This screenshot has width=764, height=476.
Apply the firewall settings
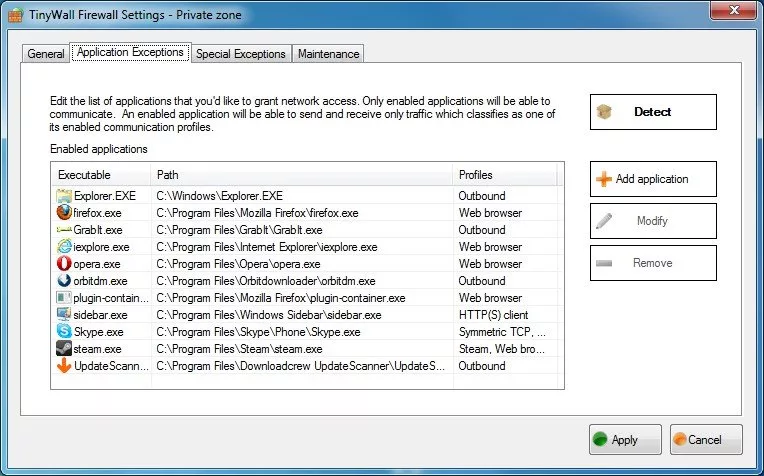point(625,439)
